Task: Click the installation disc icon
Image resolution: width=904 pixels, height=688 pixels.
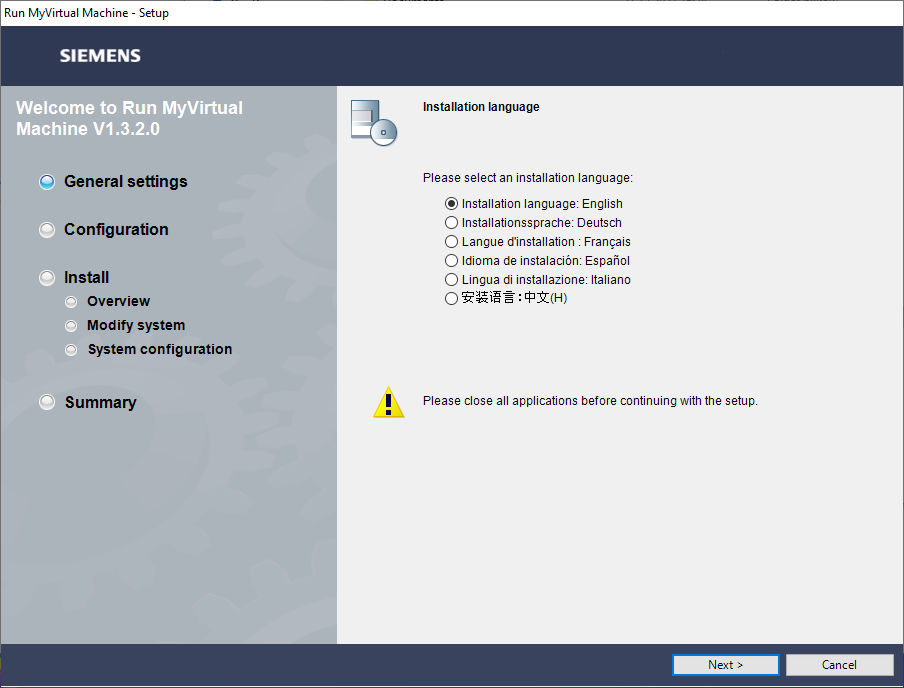Action: tap(373, 123)
